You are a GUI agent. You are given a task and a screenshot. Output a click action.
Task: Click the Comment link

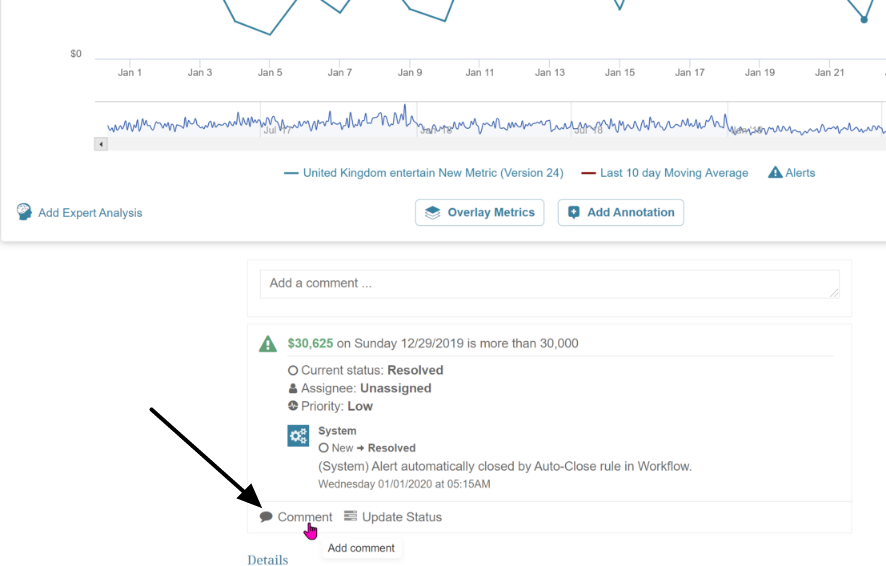304,517
